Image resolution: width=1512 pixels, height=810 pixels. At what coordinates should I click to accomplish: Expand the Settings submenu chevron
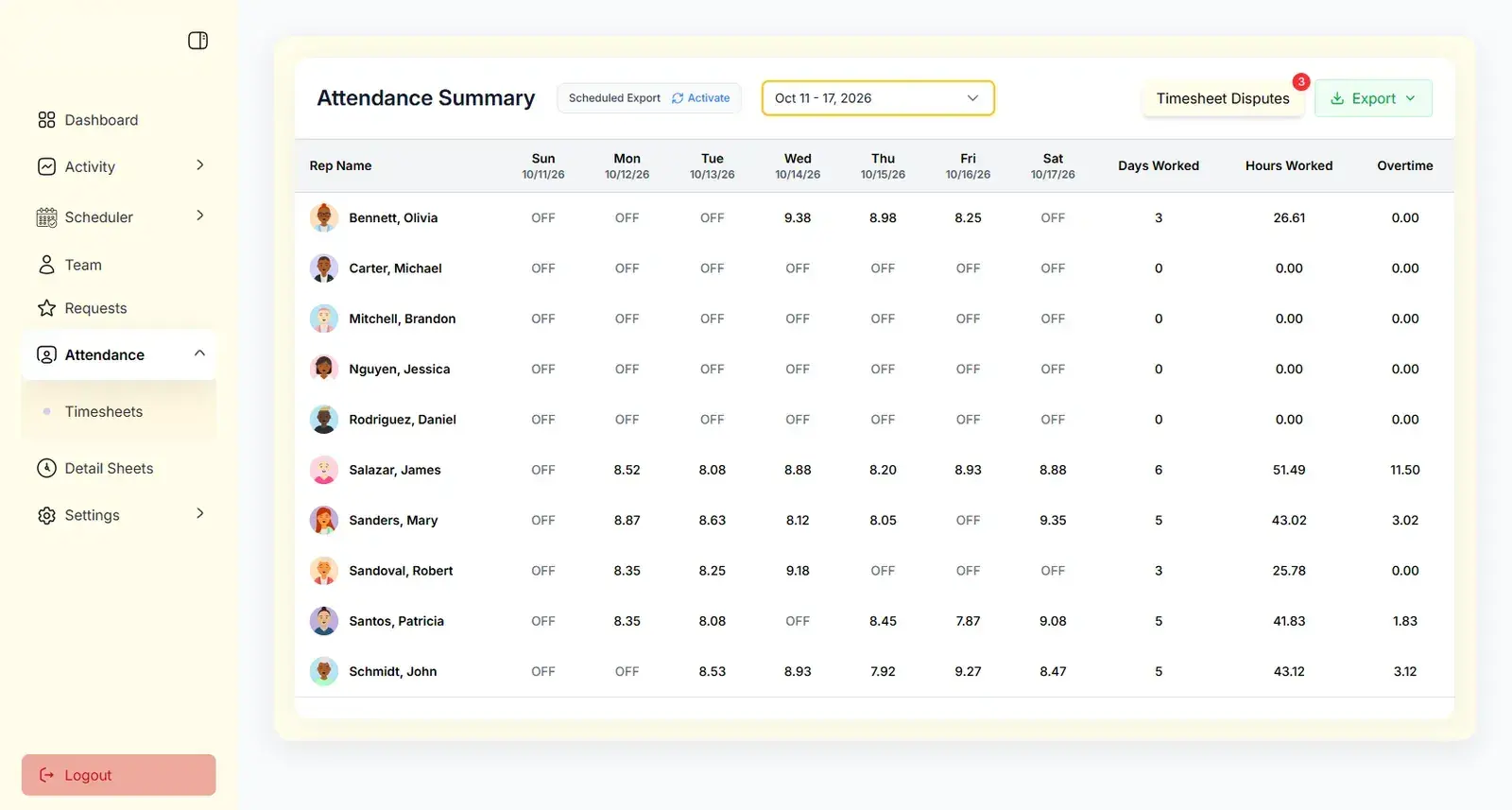199,513
